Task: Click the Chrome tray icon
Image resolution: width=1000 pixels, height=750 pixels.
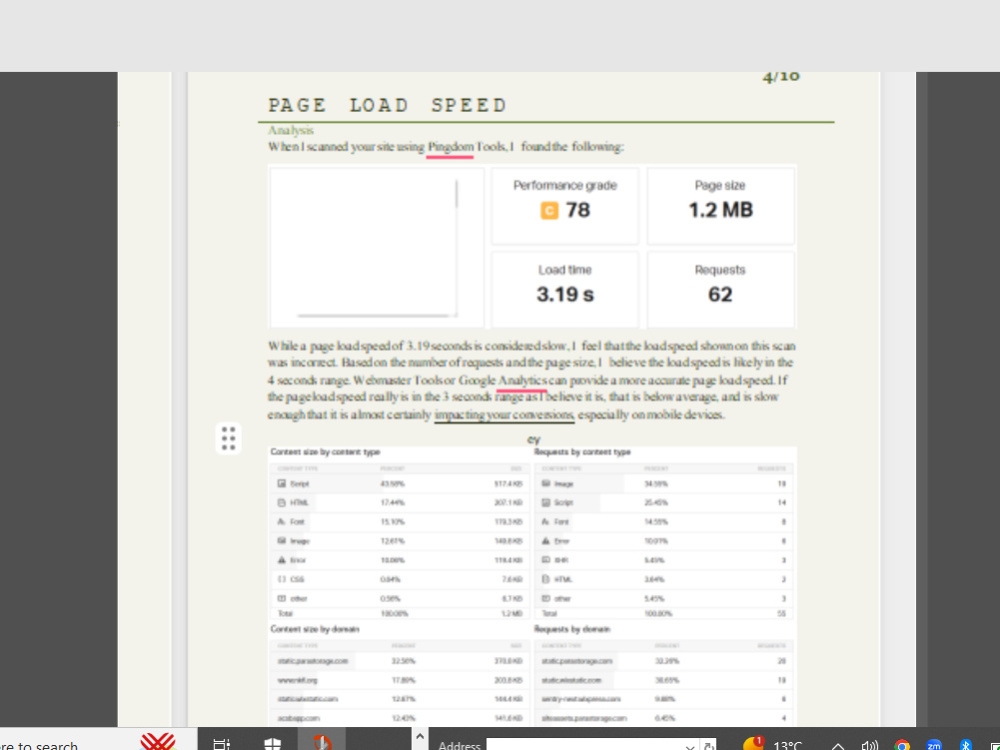Action: click(902, 746)
